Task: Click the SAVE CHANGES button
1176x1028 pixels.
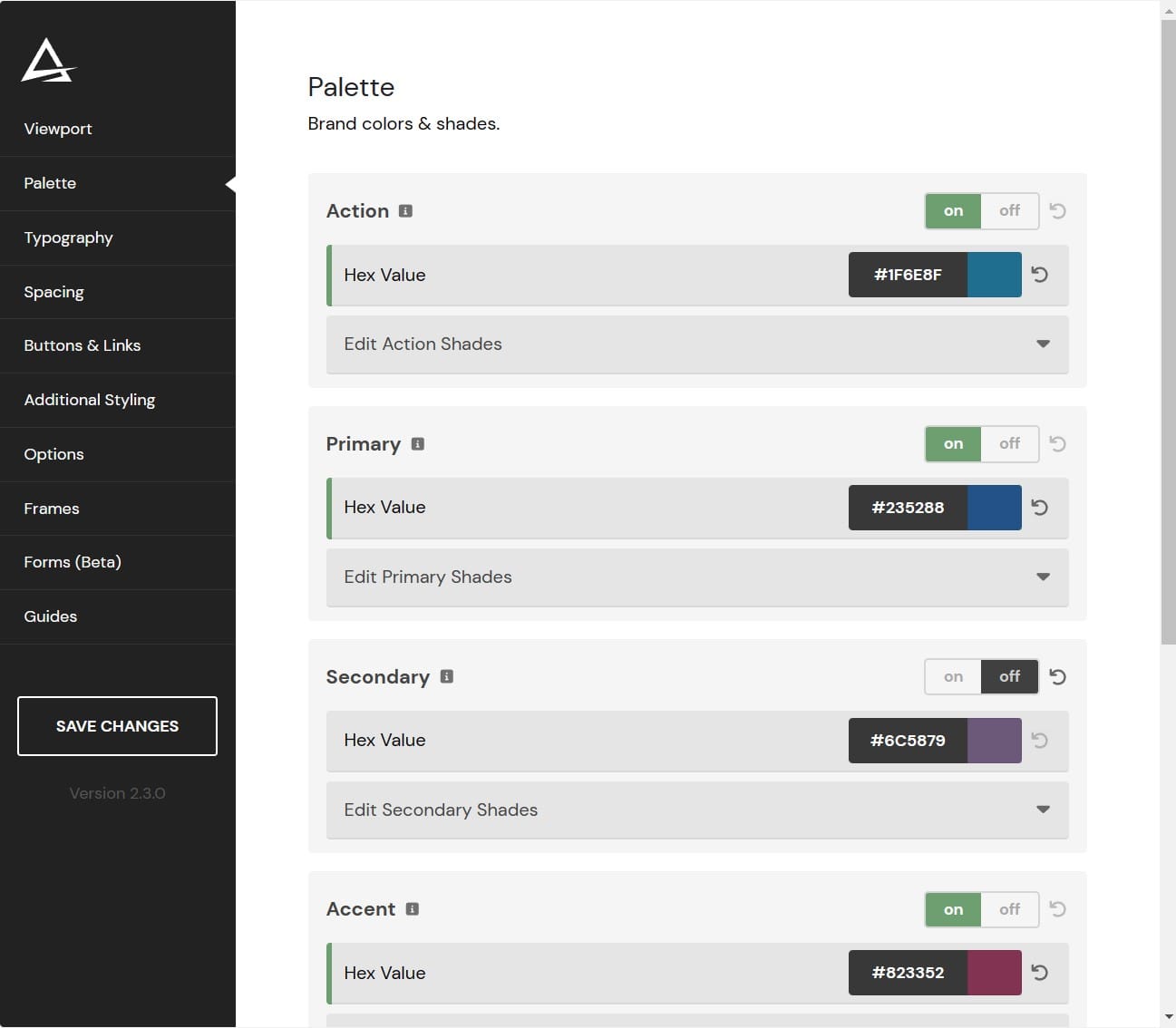Action: click(117, 725)
